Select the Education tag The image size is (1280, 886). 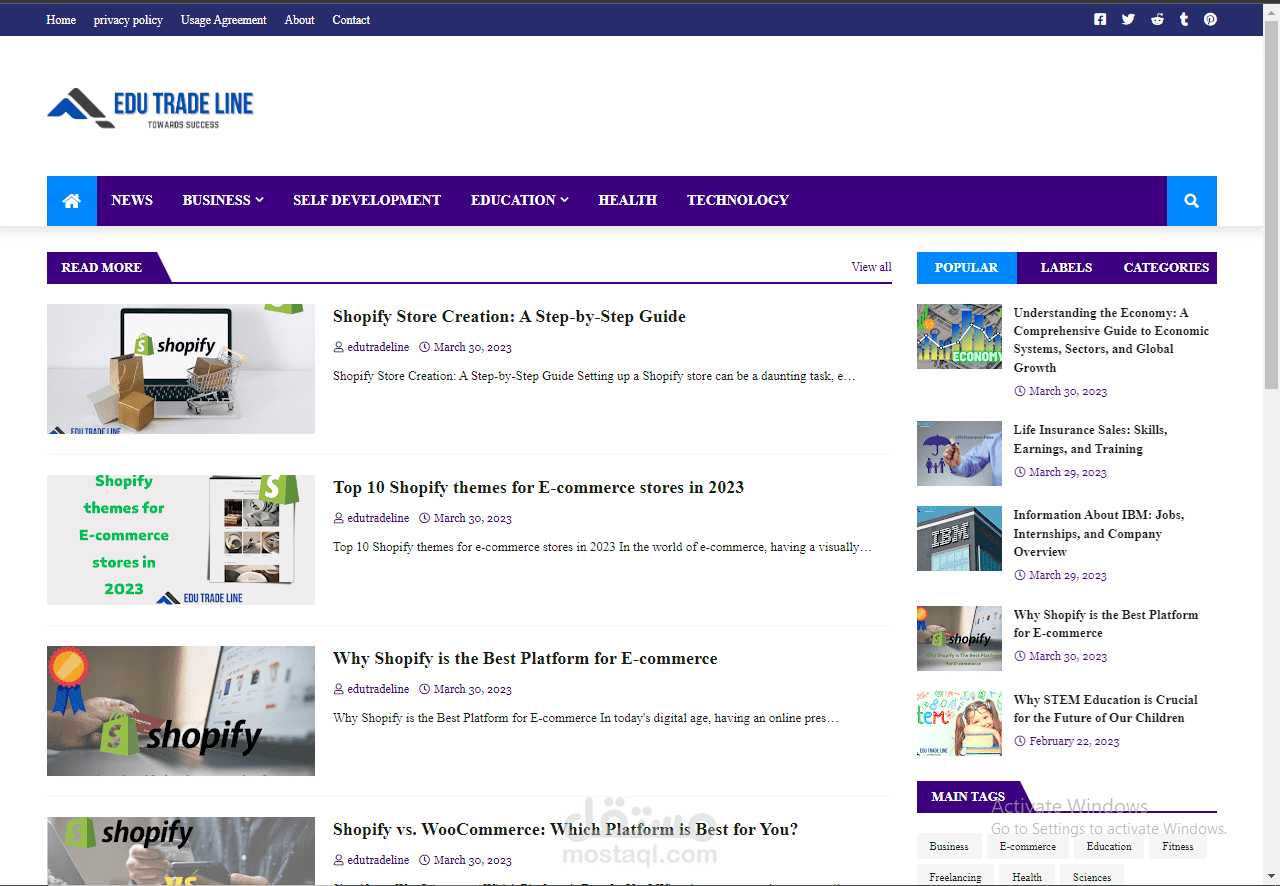click(1109, 846)
